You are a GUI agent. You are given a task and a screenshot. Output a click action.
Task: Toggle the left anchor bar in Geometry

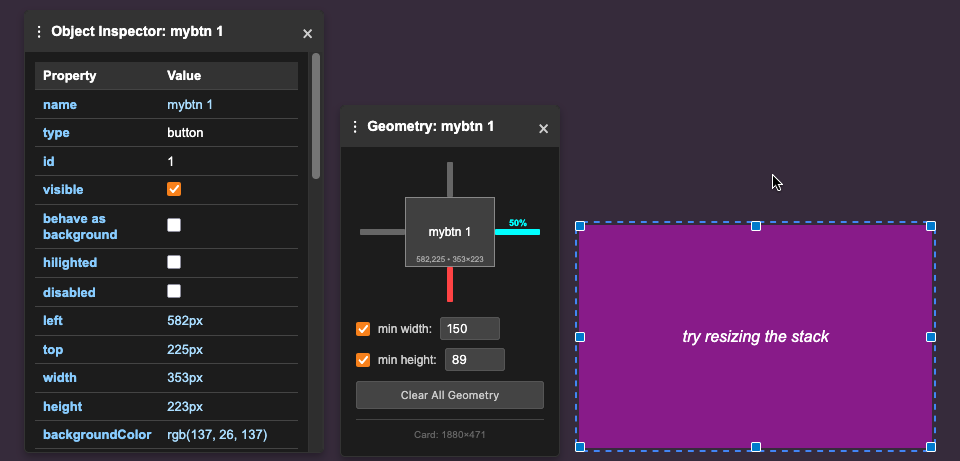point(382,232)
